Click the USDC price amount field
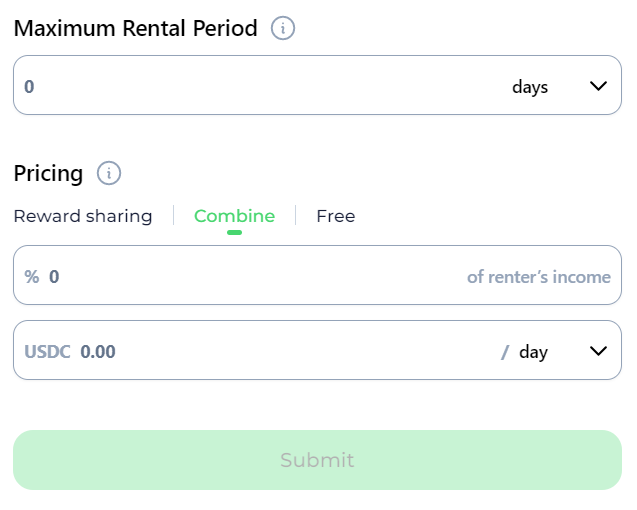The height and width of the screenshot is (510, 637). pyautogui.click(x=280, y=351)
